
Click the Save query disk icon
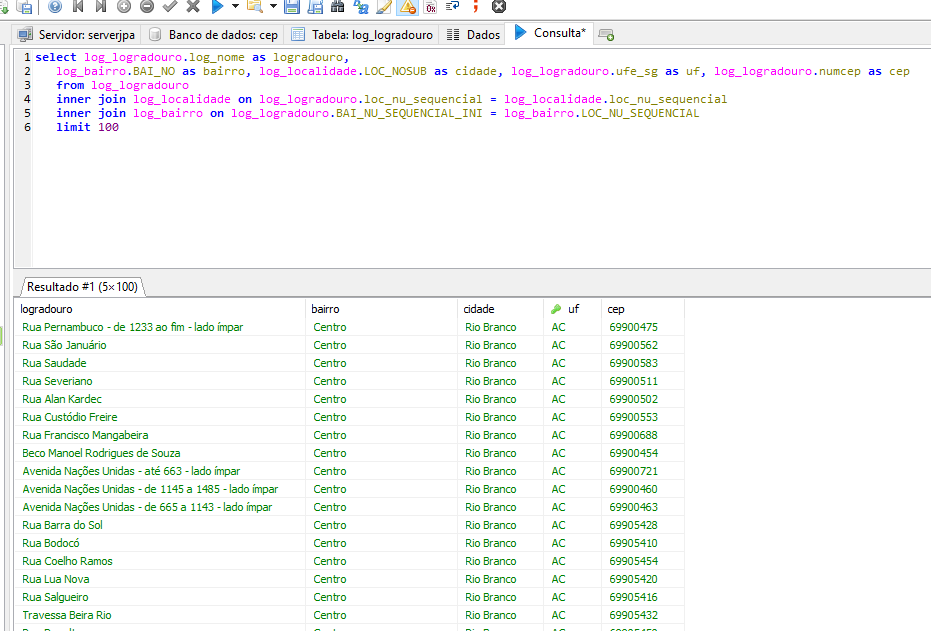291,6
